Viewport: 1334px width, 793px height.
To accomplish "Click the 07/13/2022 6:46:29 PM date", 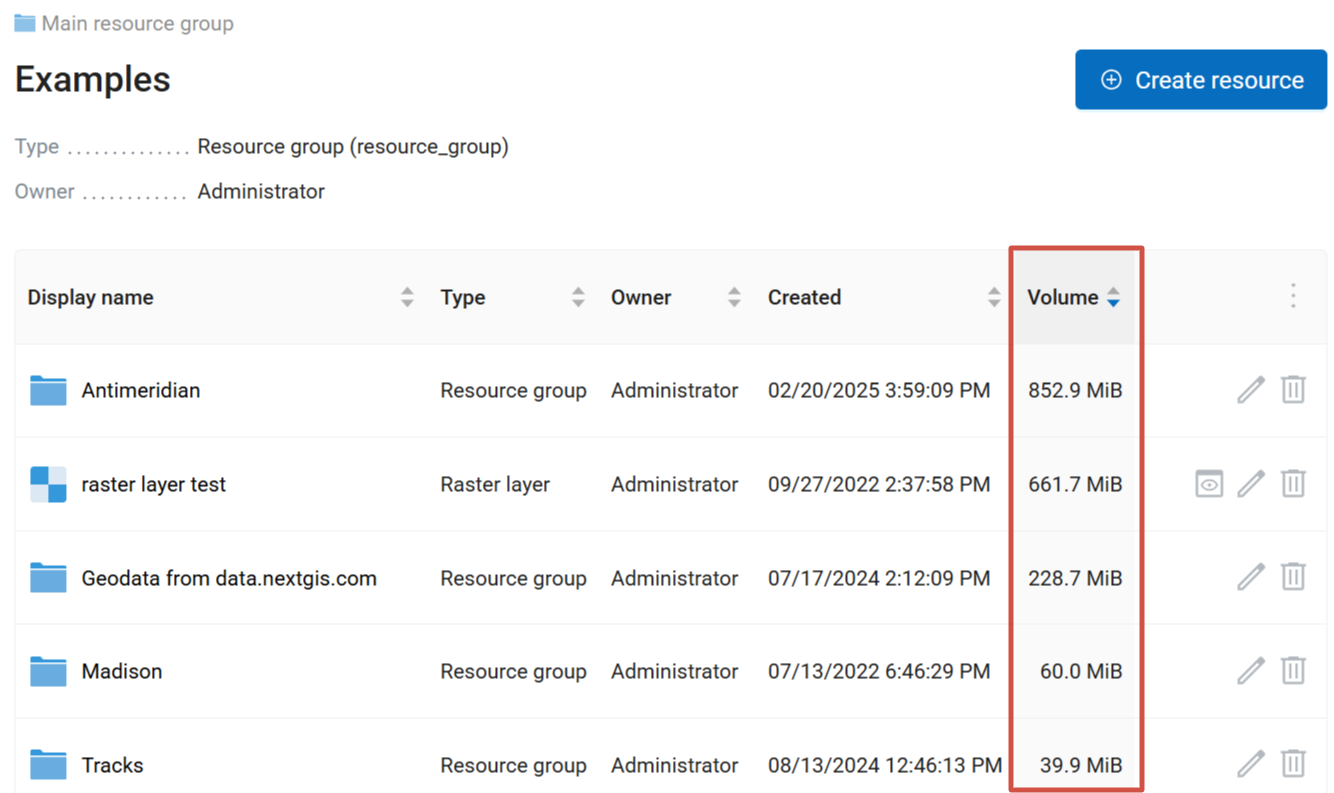I will [x=879, y=671].
